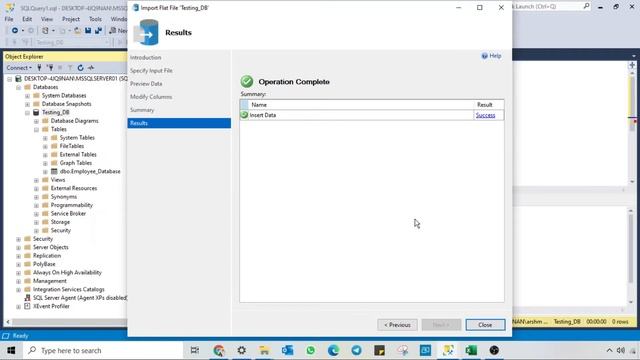The width and height of the screenshot is (640, 360).
Task: Click the New Project icon in the SSMS toolbar
Action: tap(45, 31)
